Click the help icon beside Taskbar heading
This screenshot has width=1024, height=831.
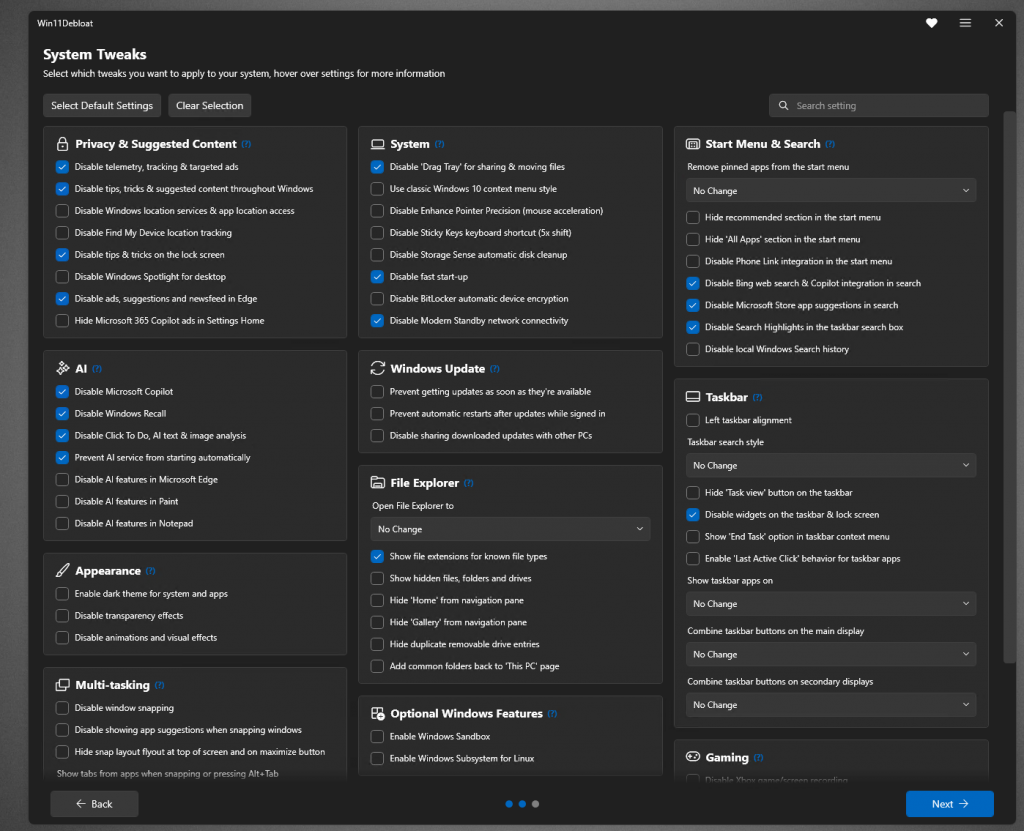[757, 398]
